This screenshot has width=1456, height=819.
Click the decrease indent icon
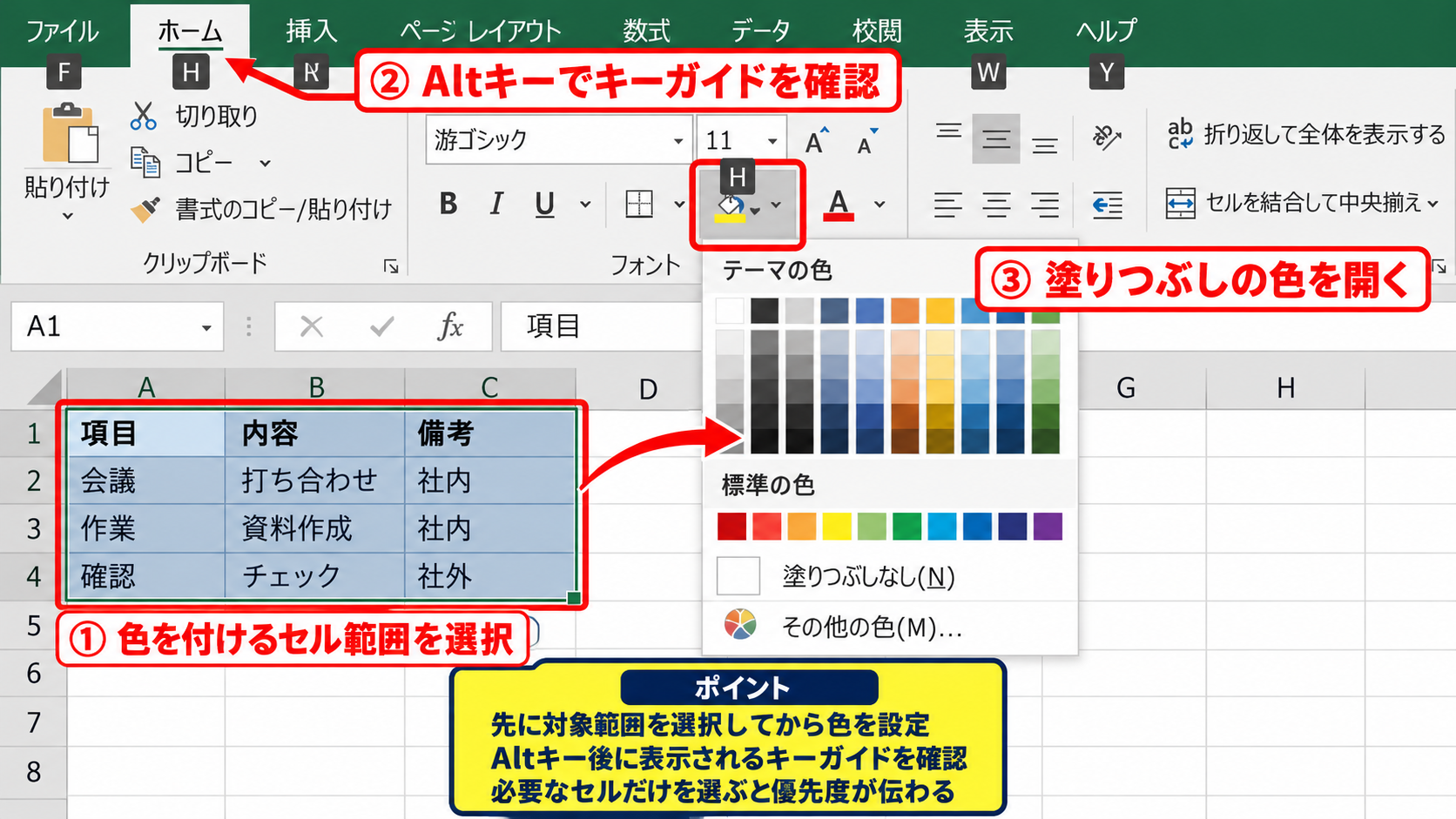(1107, 205)
